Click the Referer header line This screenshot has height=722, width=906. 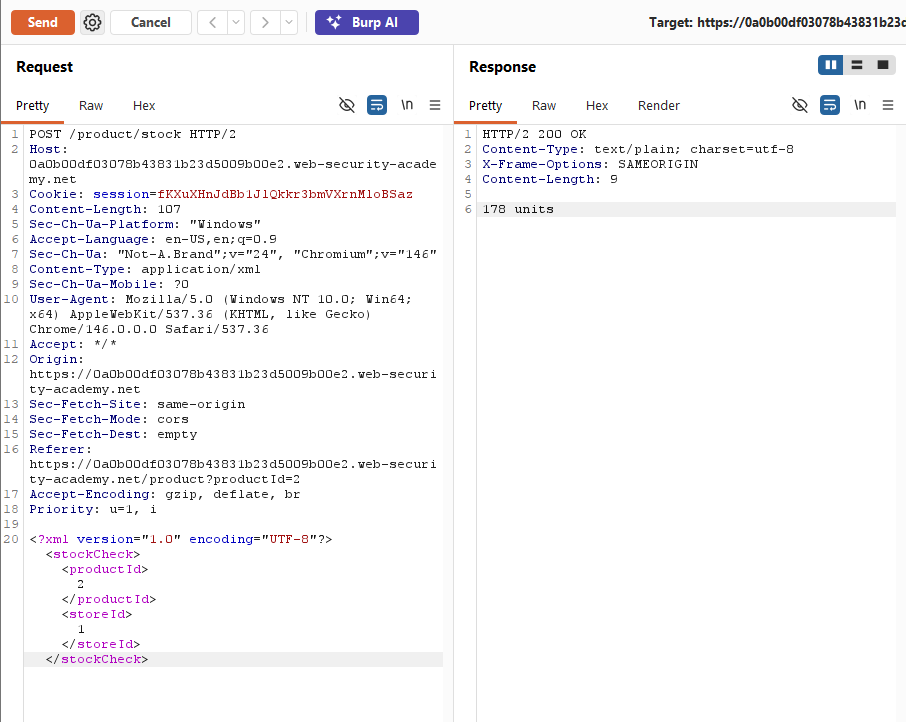coord(233,464)
